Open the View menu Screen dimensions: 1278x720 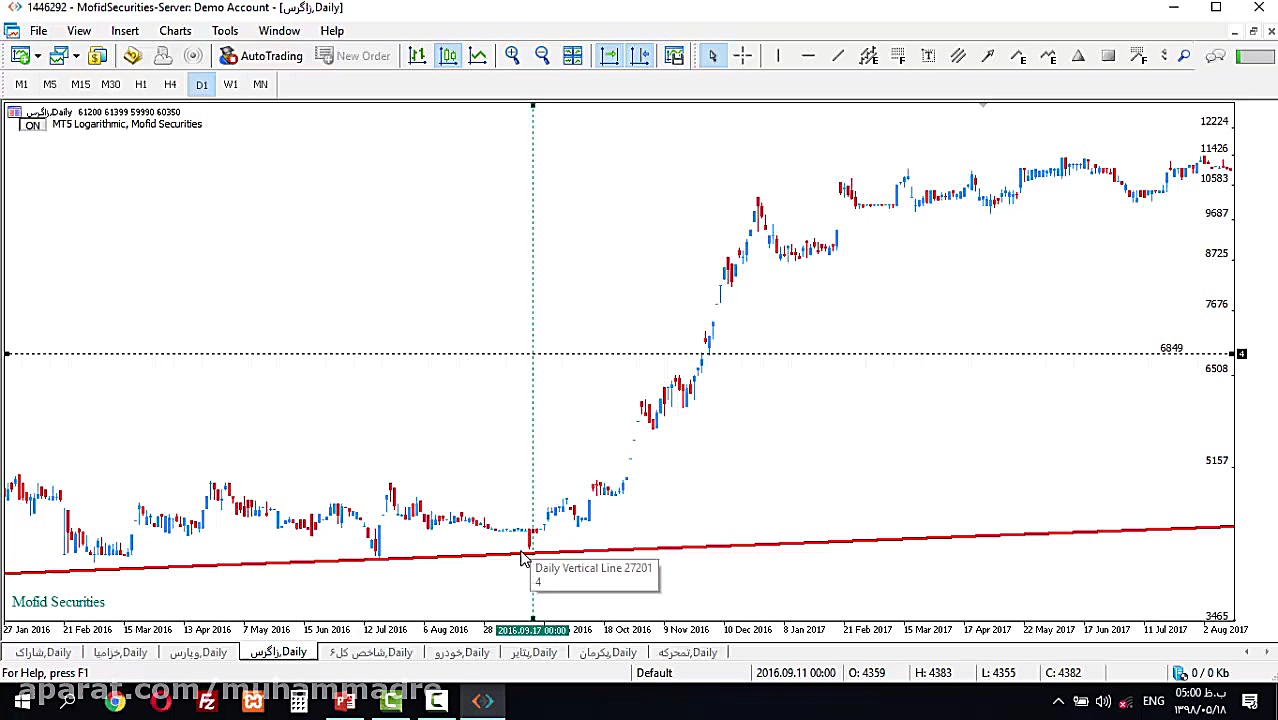78,31
